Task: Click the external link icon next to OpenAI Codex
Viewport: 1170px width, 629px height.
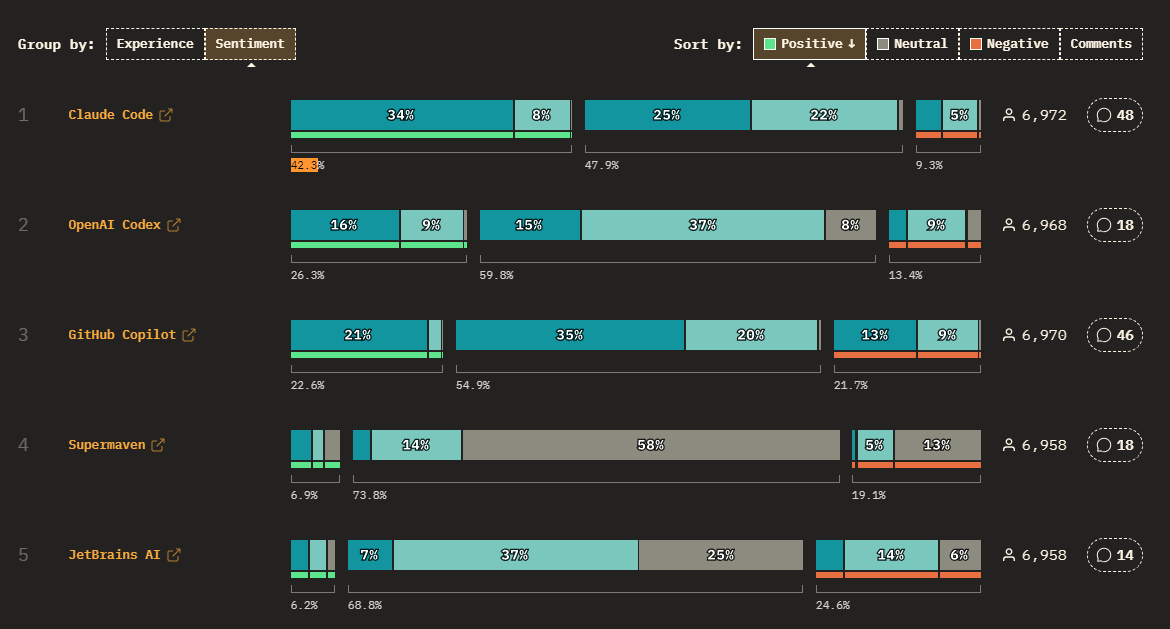Action: (x=174, y=225)
